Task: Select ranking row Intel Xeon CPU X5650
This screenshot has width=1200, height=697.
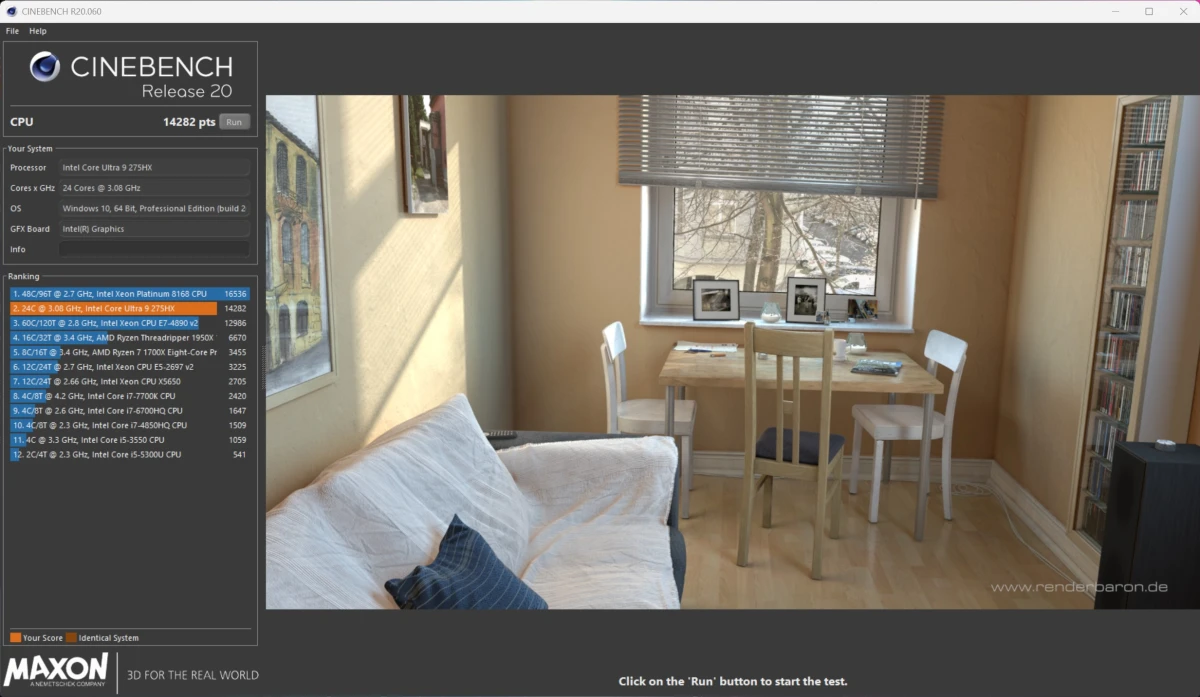Action: point(130,381)
